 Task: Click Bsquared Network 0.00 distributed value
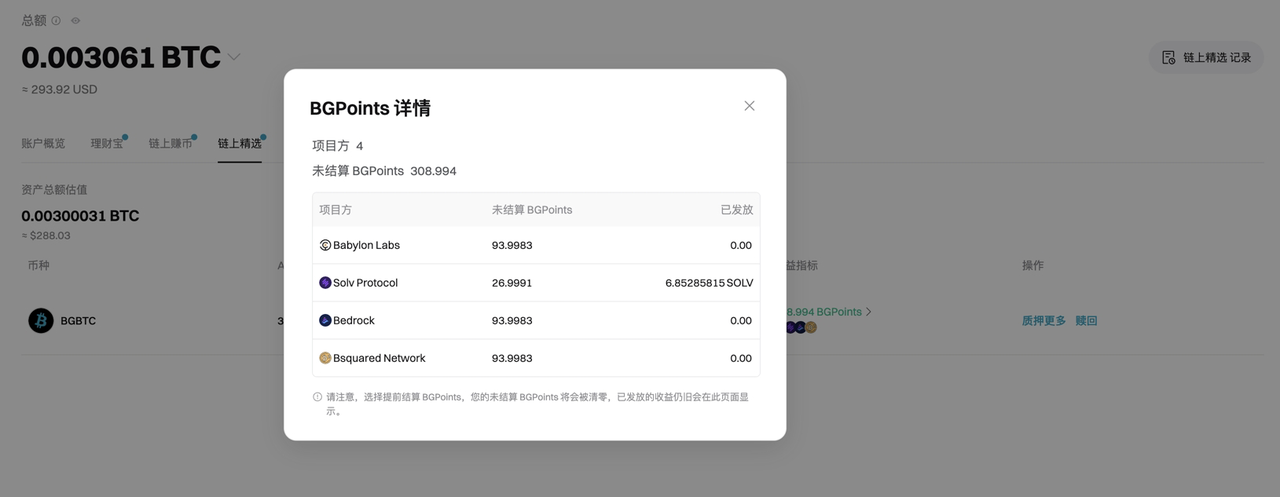pos(741,358)
